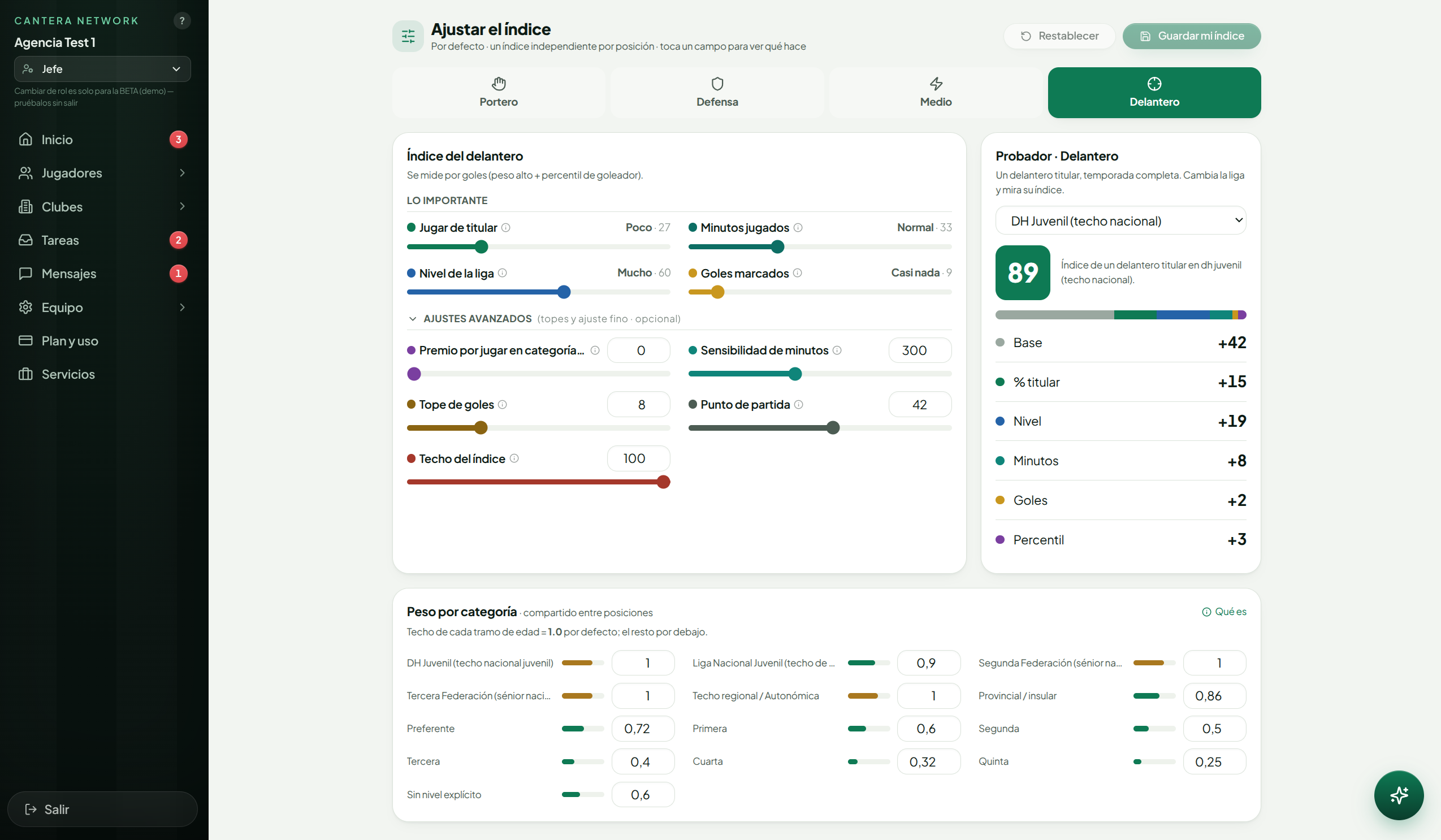Click the Minutos jugados slider handle
Screen dimensions: 1441x840
(x=778, y=246)
